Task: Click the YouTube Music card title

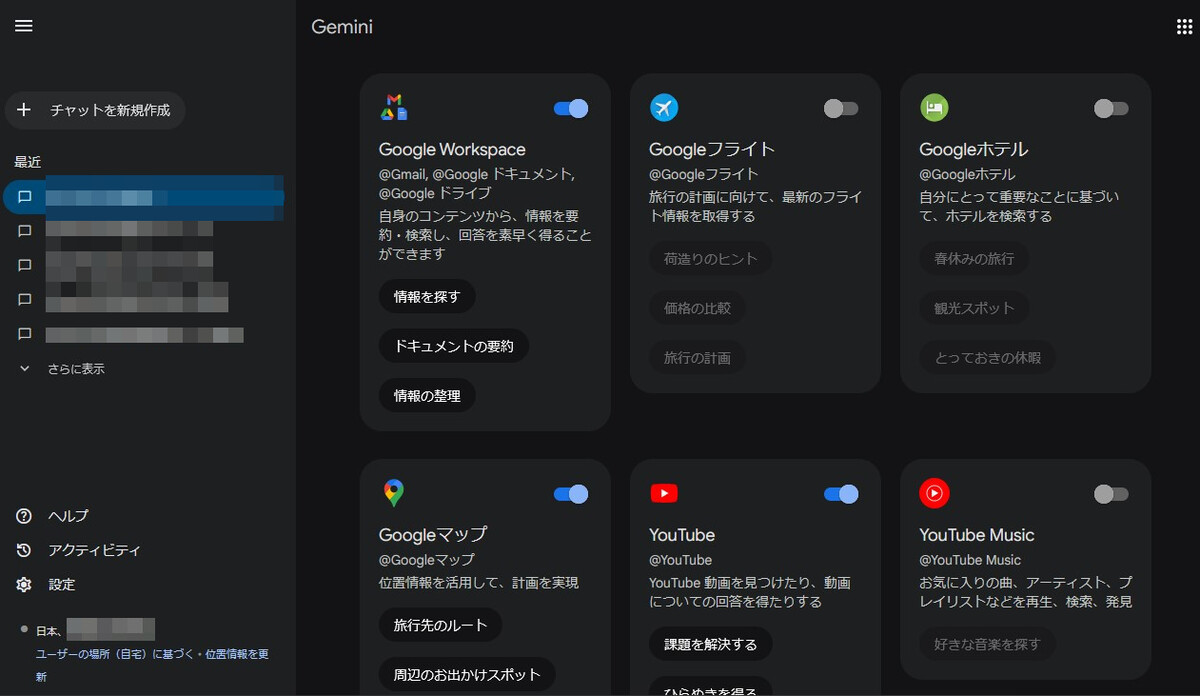Action: tap(977, 535)
